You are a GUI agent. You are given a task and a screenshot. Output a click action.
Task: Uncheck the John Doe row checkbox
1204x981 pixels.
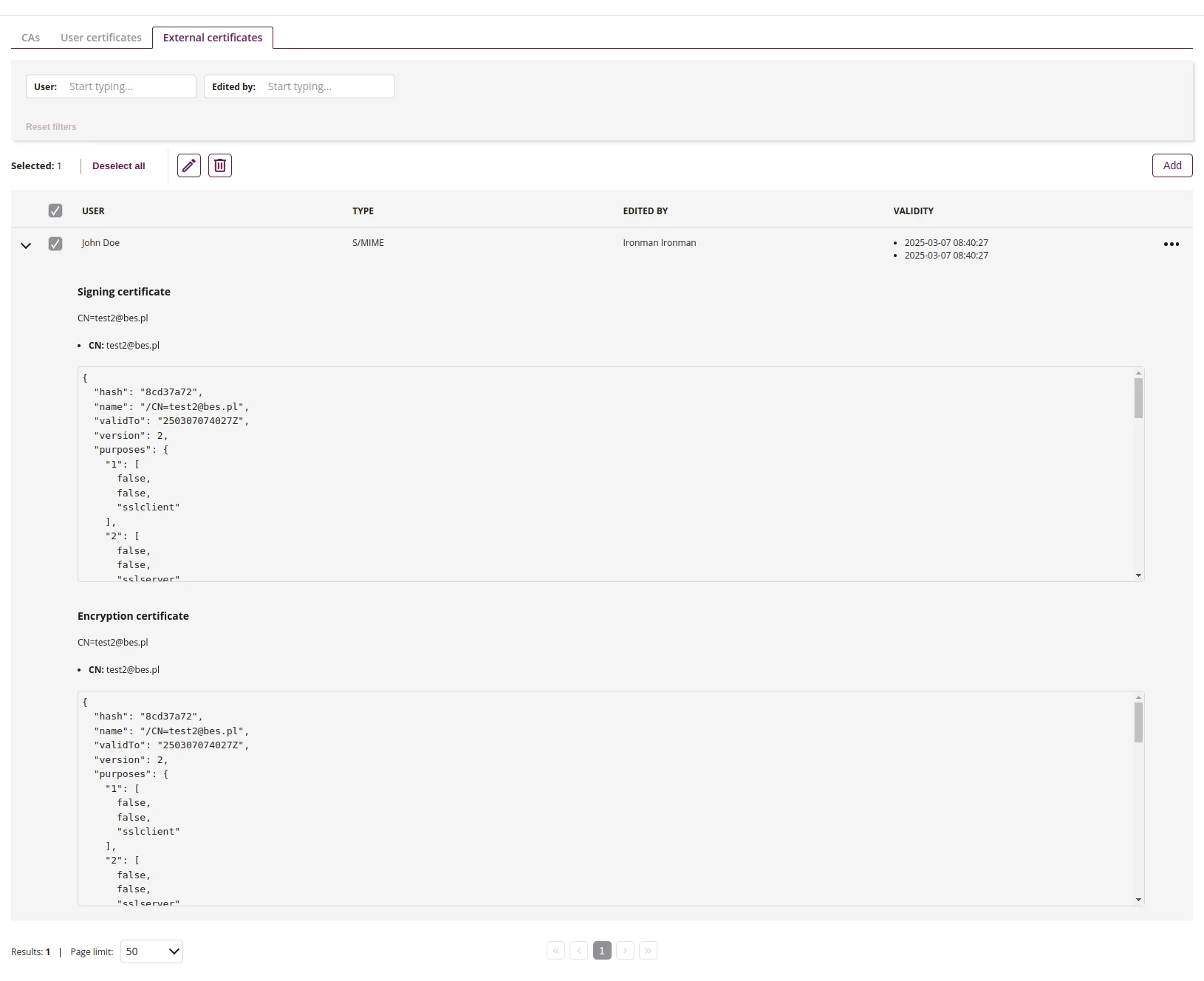[55, 244]
